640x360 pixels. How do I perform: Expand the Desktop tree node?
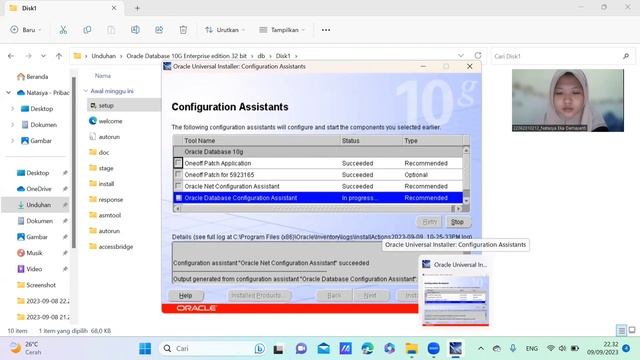[12, 109]
